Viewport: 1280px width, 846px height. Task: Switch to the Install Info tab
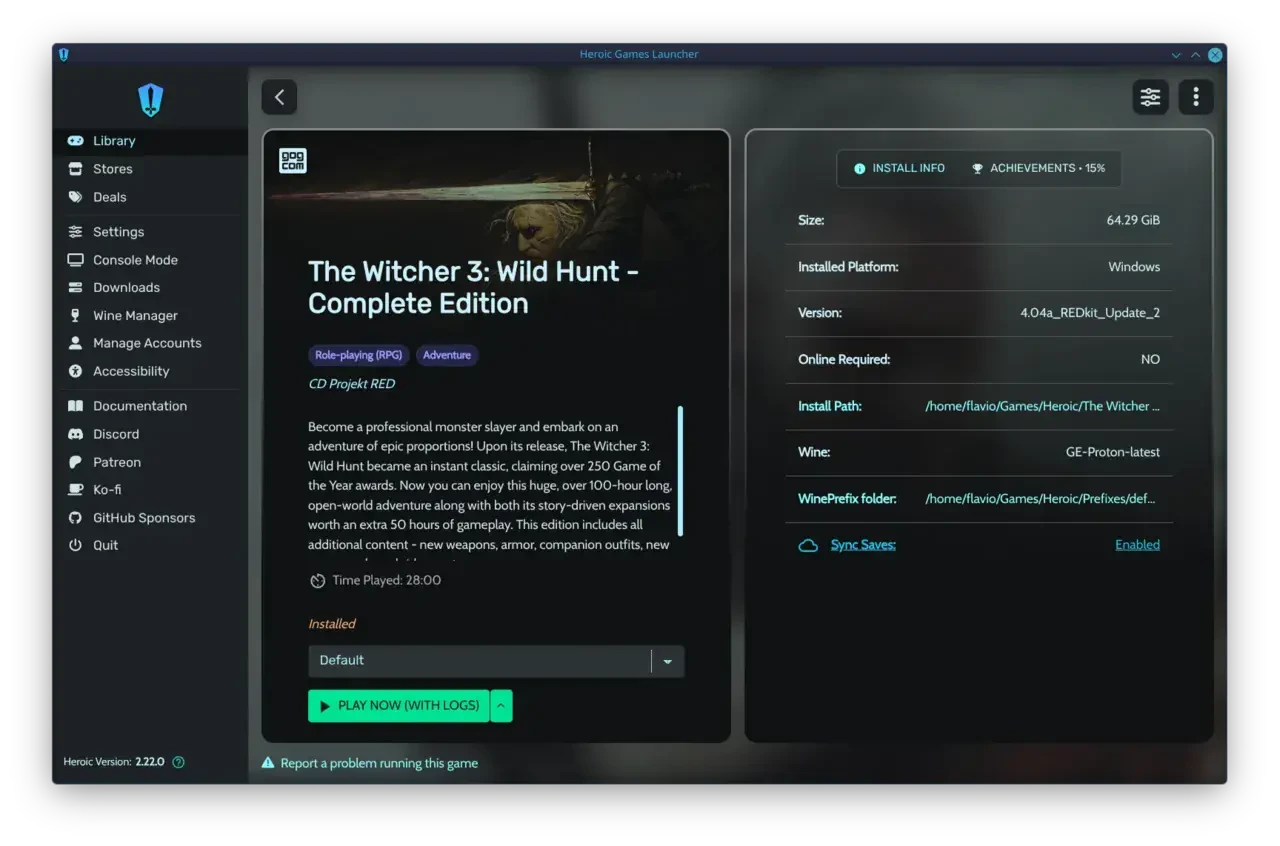899,168
